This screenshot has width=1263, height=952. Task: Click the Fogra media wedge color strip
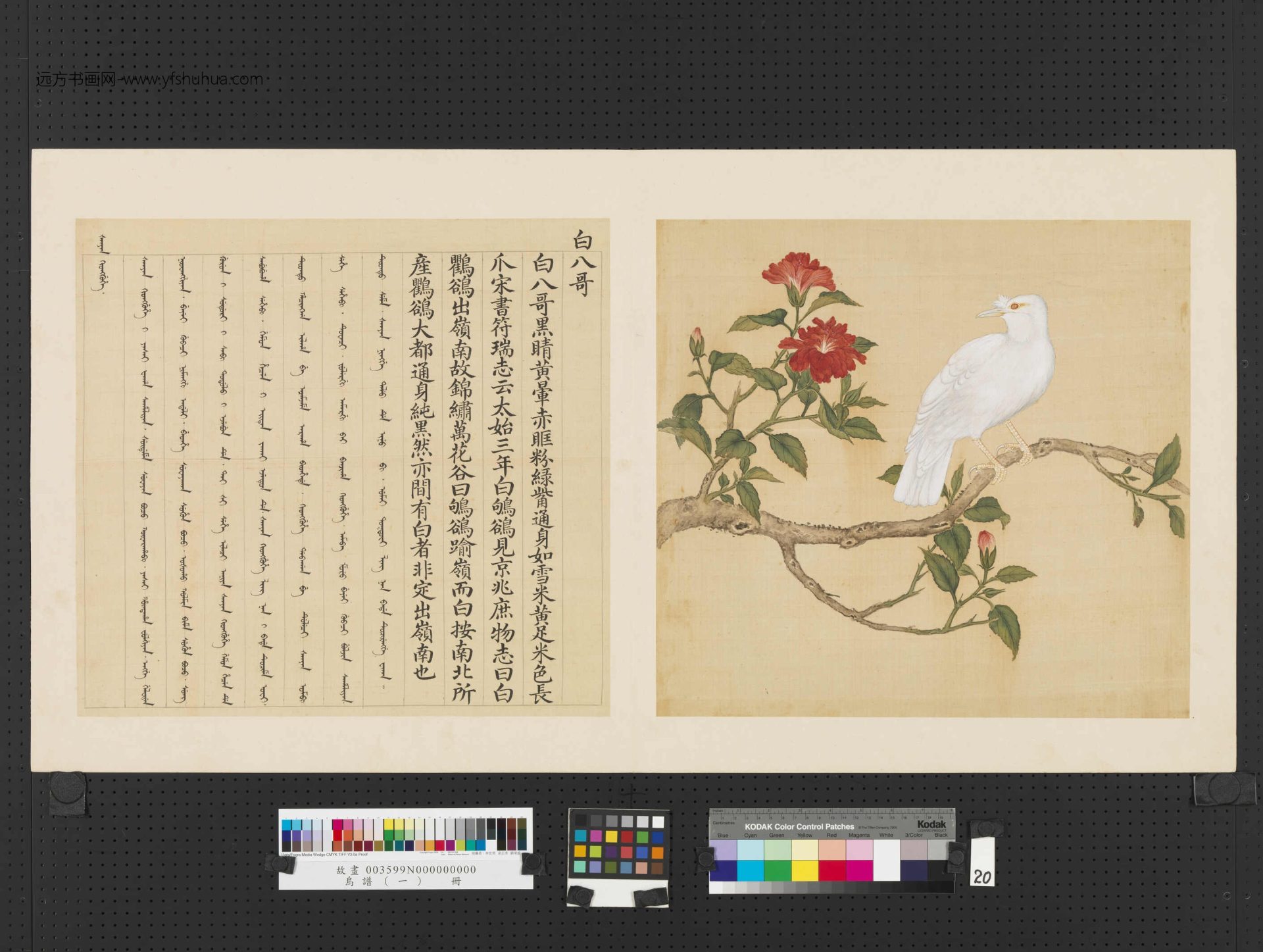pyautogui.click(x=404, y=835)
